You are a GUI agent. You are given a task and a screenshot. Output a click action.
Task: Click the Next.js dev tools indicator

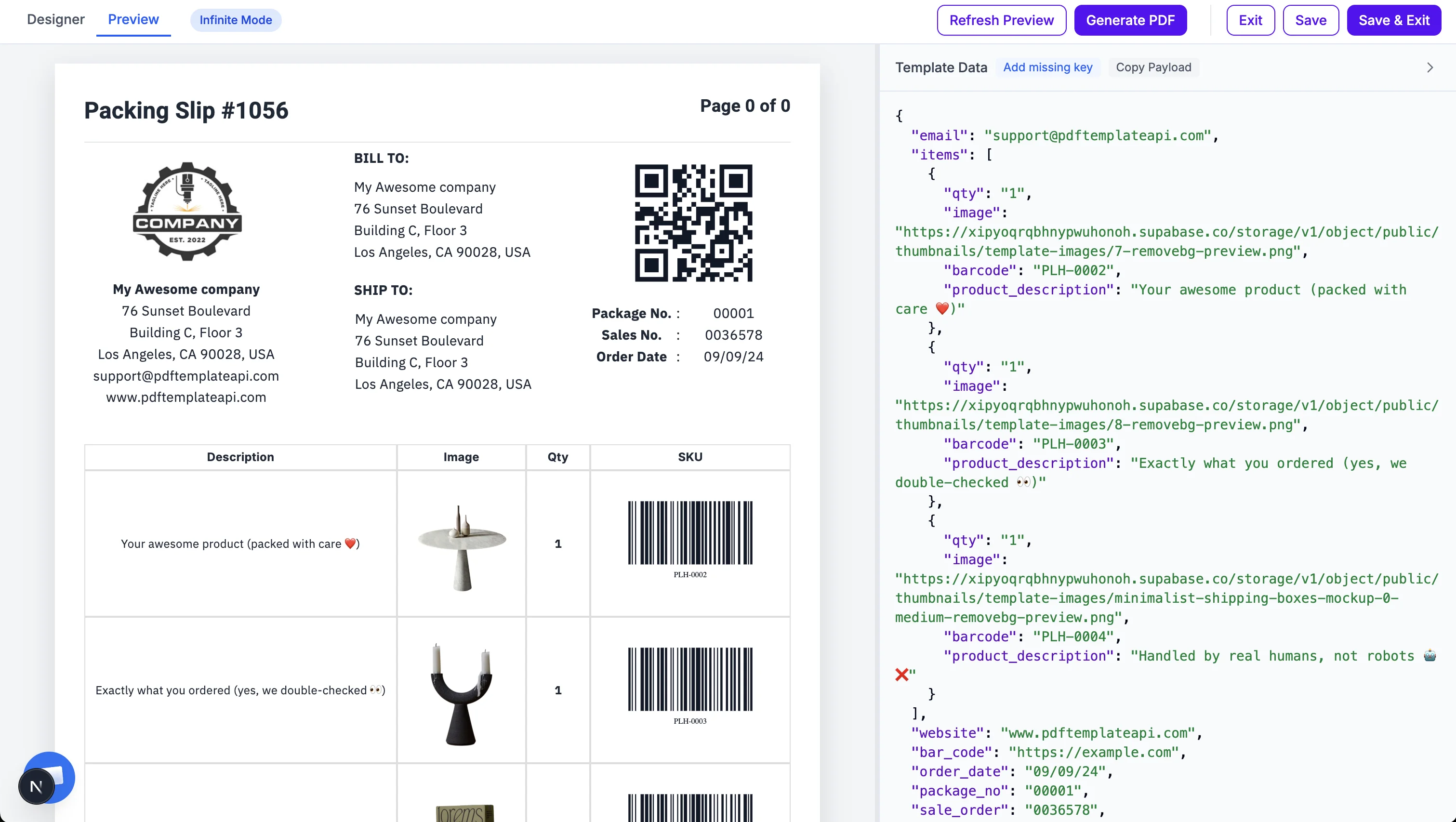[36, 786]
